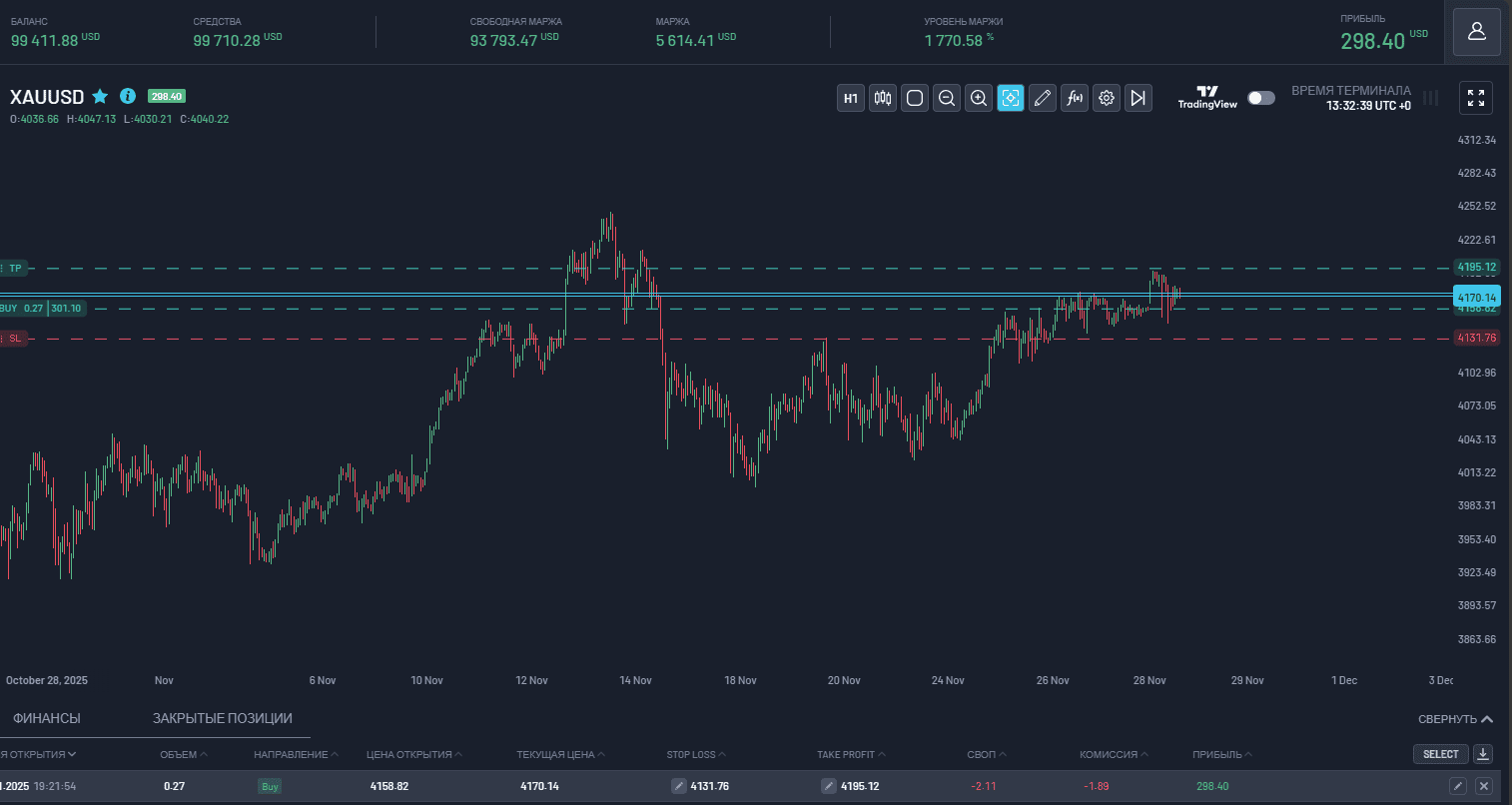The height and width of the screenshot is (805, 1512).
Task: Click the SELECT button
Action: tap(1440, 754)
